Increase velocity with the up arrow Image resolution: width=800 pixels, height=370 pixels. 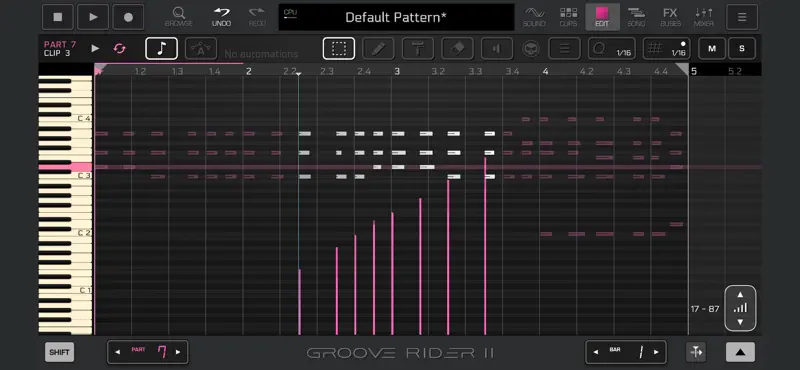740,294
